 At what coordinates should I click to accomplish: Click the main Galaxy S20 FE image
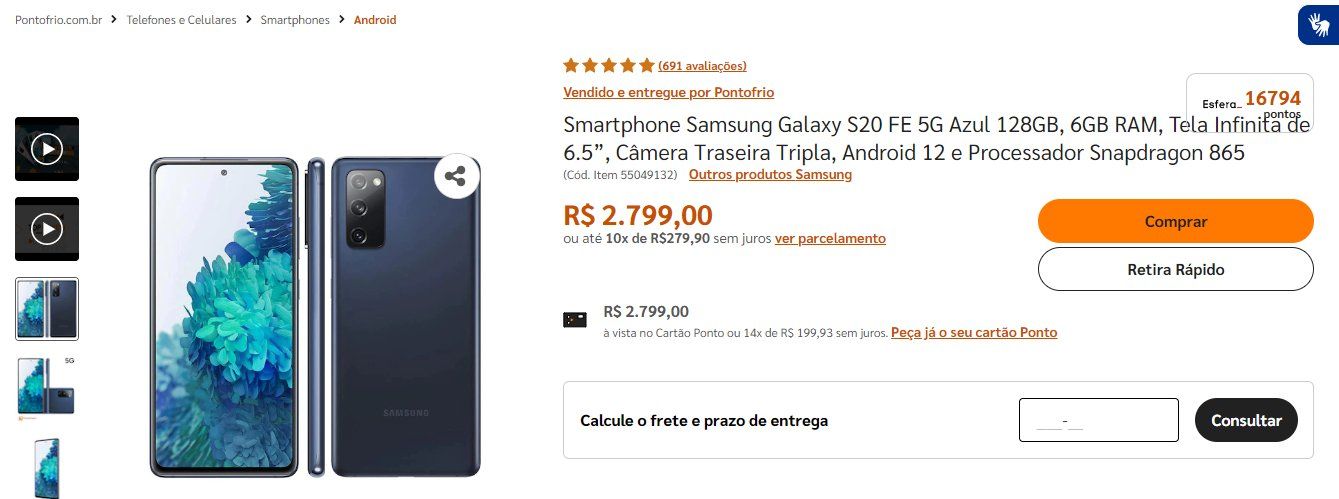coord(315,316)
